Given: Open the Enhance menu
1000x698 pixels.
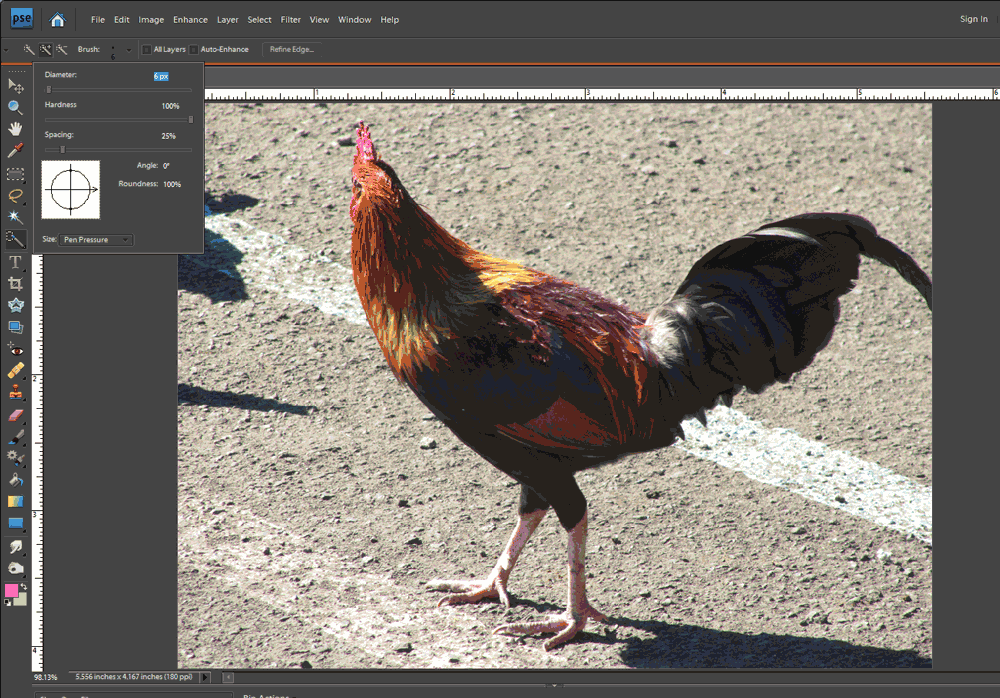Looking at the screenshot, I should coord(190,19).
